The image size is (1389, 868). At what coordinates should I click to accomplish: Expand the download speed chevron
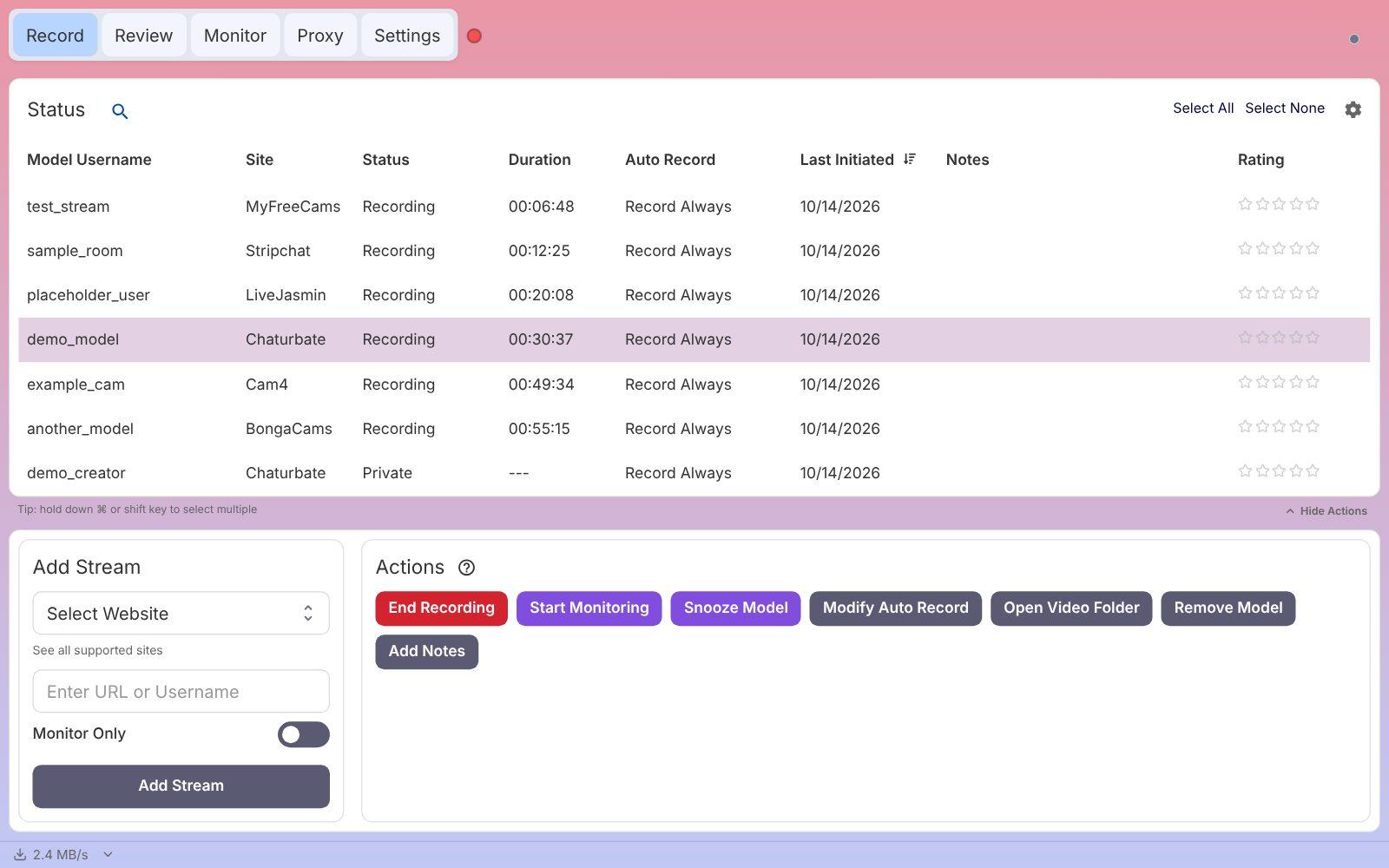108,855
